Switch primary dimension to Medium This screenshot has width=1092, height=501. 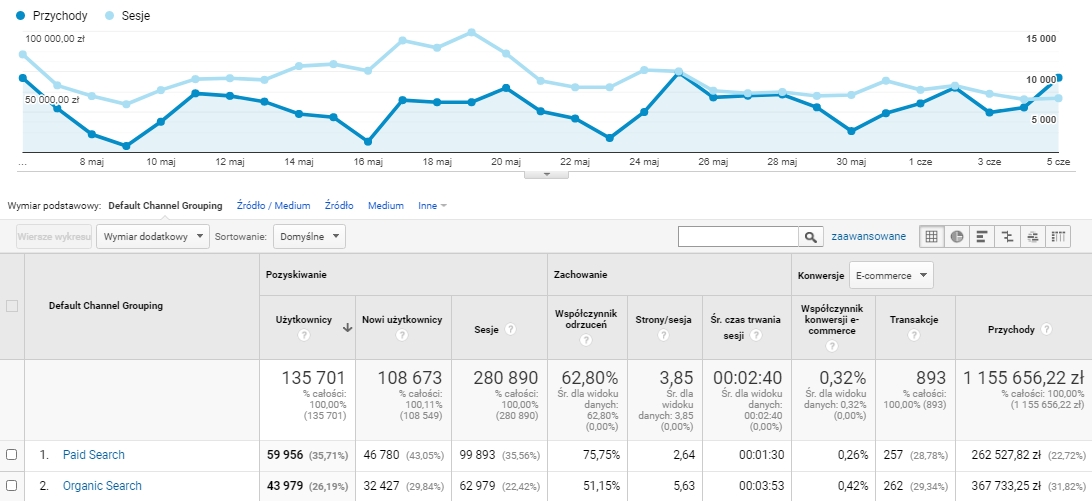coord(386,206)
